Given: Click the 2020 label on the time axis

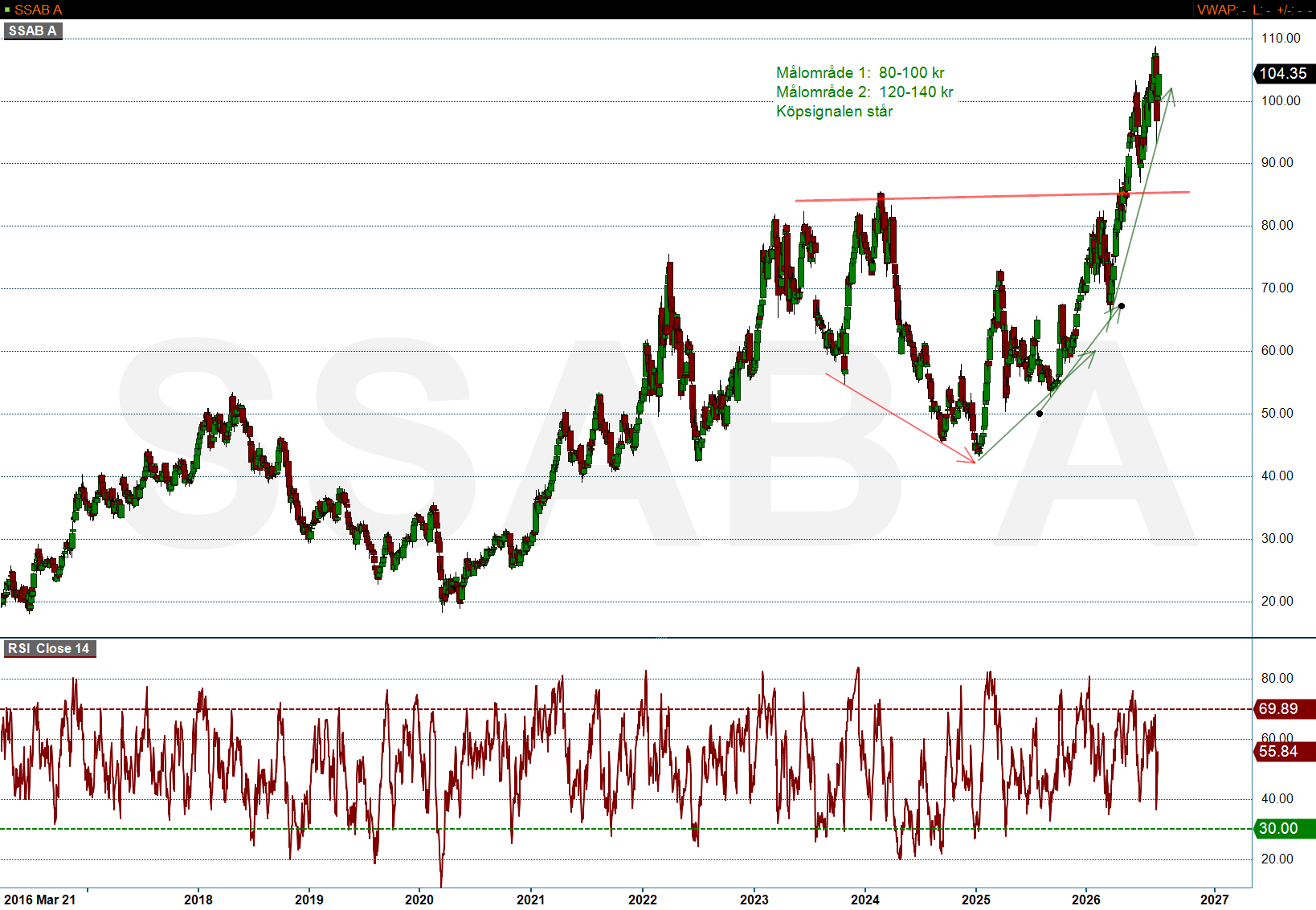Looking at the screenshot, I should pyautogui.click(x=419, y=900).
